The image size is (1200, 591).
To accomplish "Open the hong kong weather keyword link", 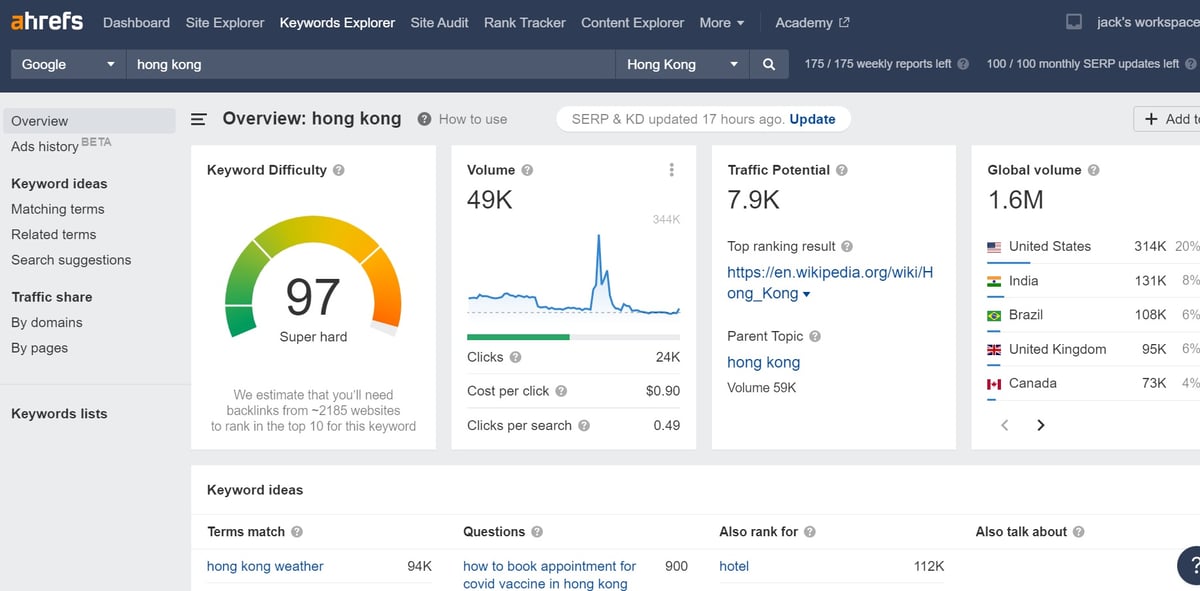I will point(265,566).
